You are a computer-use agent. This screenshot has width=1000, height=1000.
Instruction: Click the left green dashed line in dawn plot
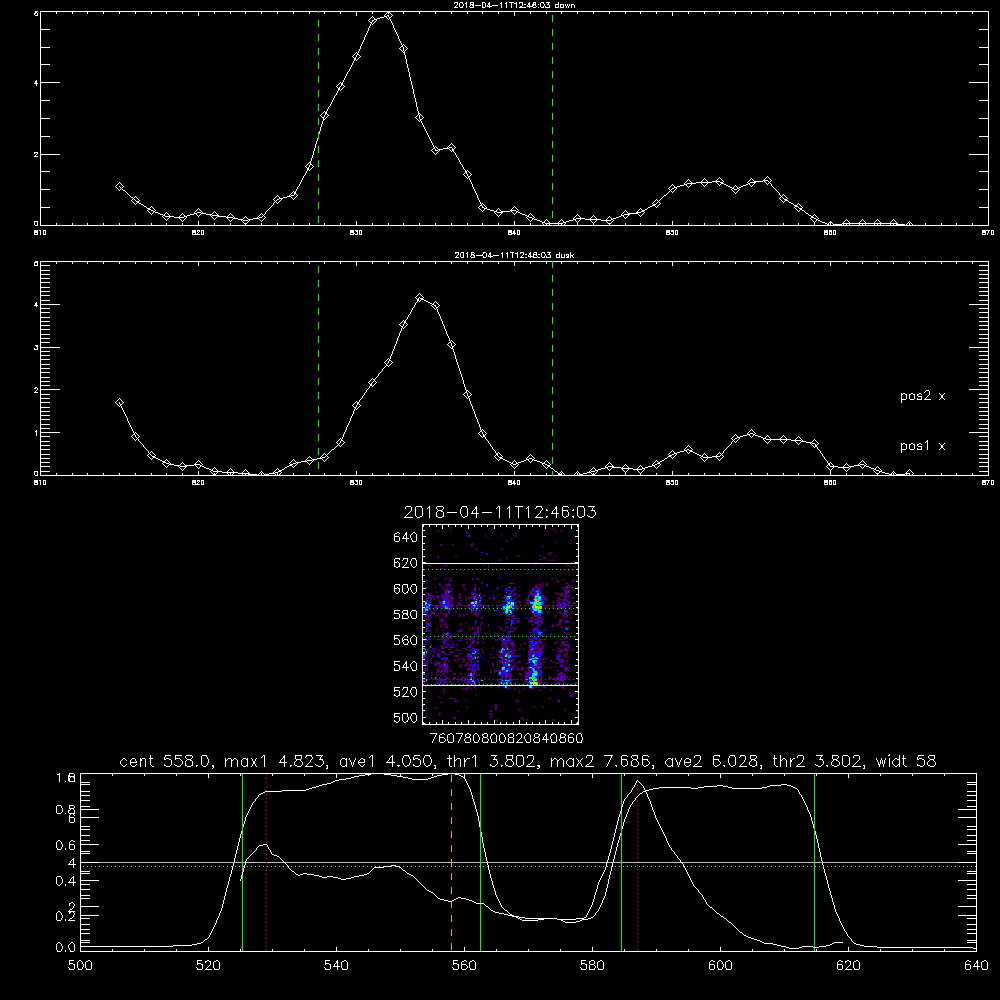318,118
